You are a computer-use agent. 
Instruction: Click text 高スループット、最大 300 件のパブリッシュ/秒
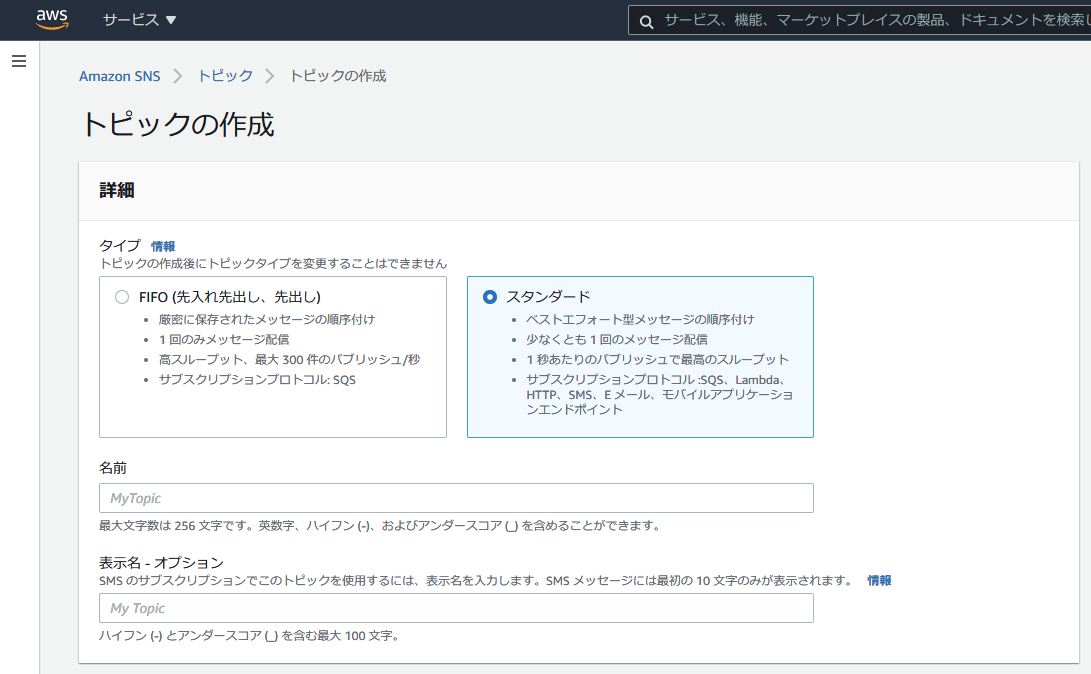pos(289,360)
